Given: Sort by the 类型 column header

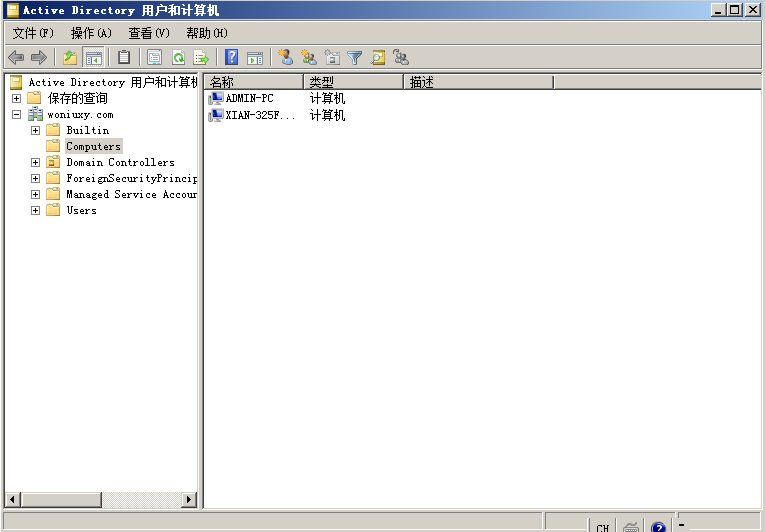Looking at the screenshot, I should pyautogui.click(x=354, y=82).
